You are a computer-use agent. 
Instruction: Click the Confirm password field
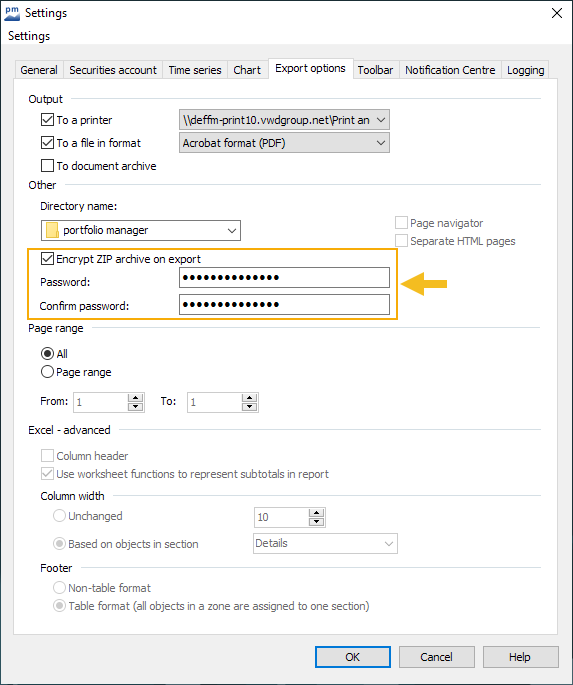pos(284,304)
